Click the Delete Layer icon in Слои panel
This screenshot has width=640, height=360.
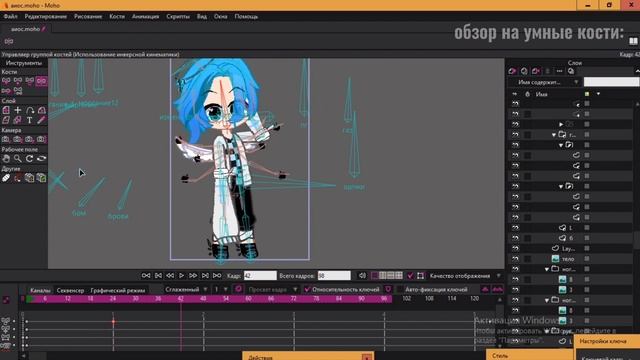tap(536, 71)
